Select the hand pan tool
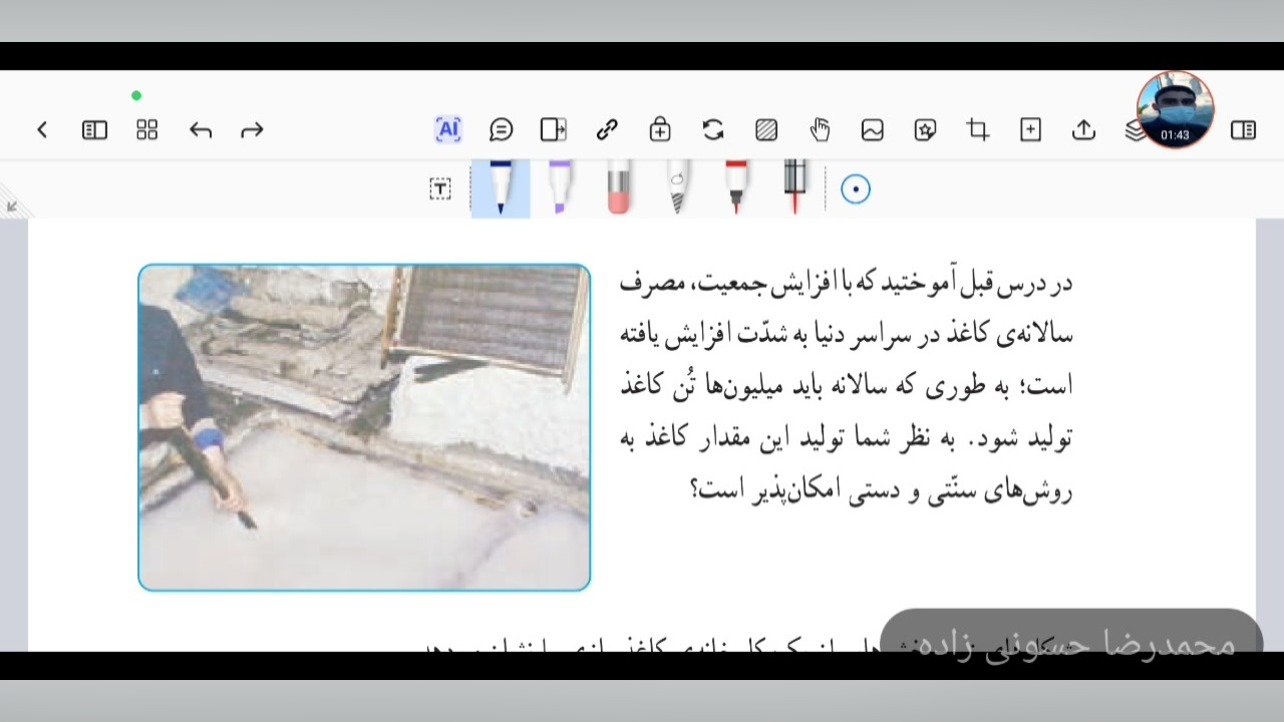This screenshot has width=1284, height=722. point(819,130)
